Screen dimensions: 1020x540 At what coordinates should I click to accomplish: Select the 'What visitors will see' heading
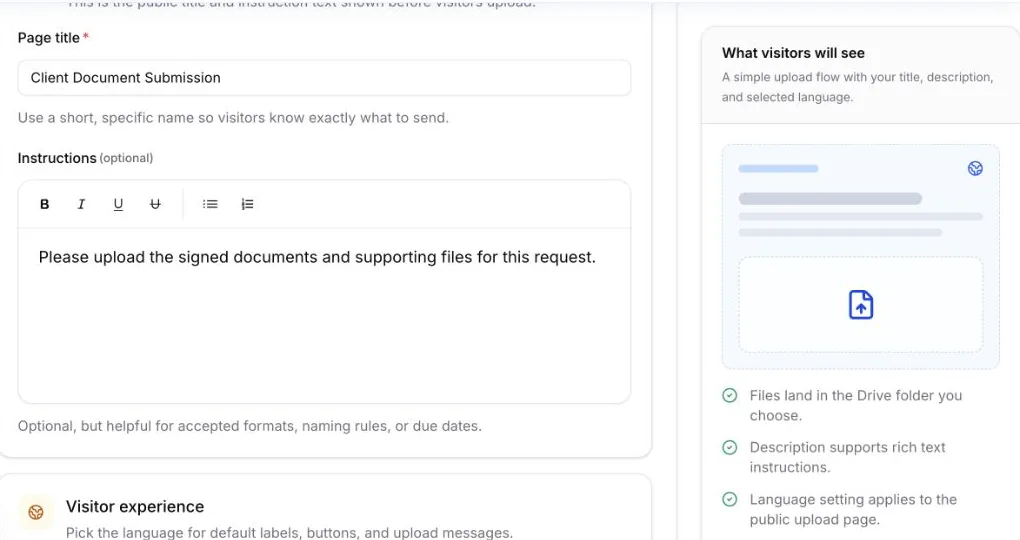(793, 53)
